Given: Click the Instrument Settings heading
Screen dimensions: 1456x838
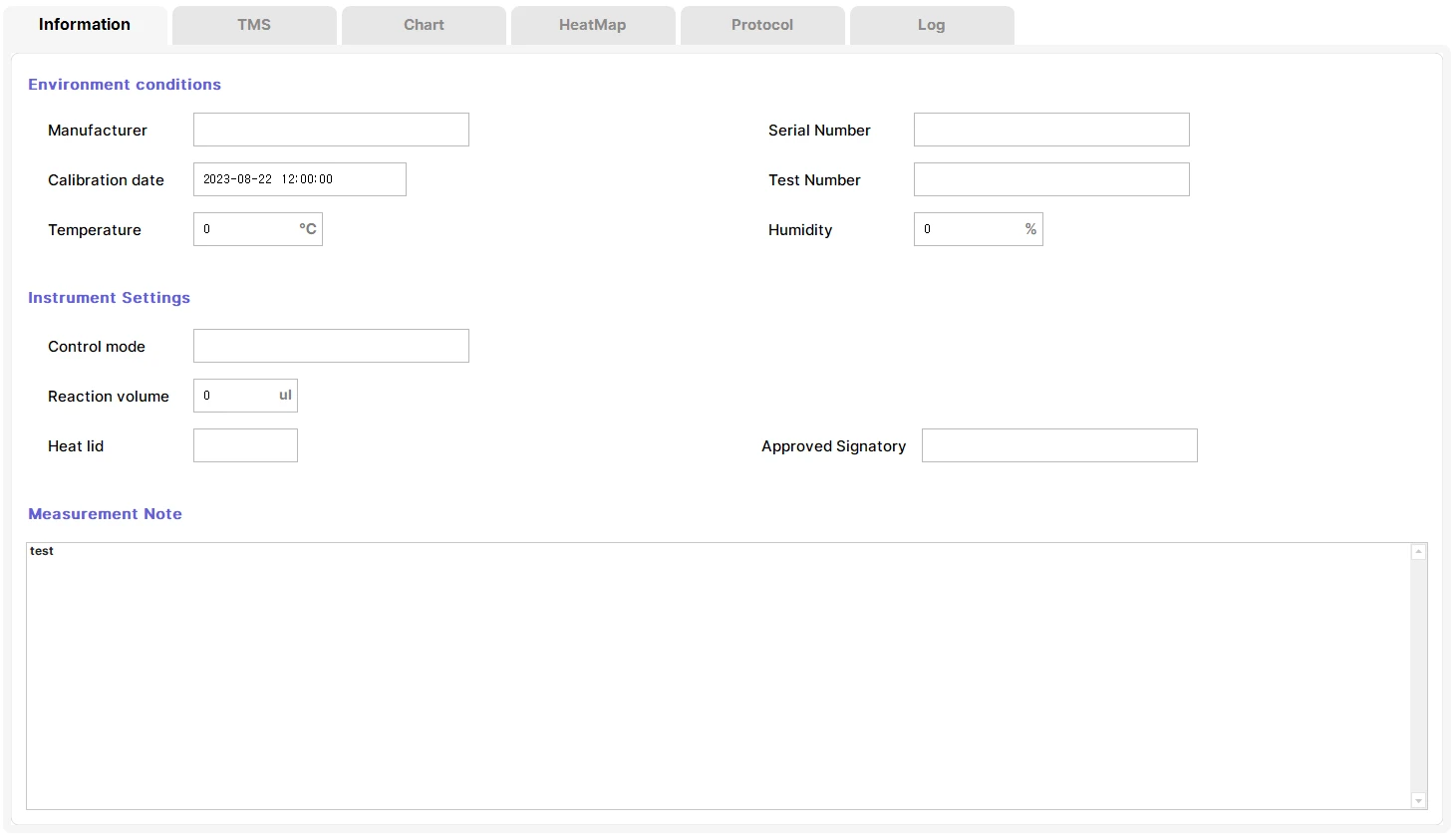Looking at the screenshot, I should pos(109,298).
